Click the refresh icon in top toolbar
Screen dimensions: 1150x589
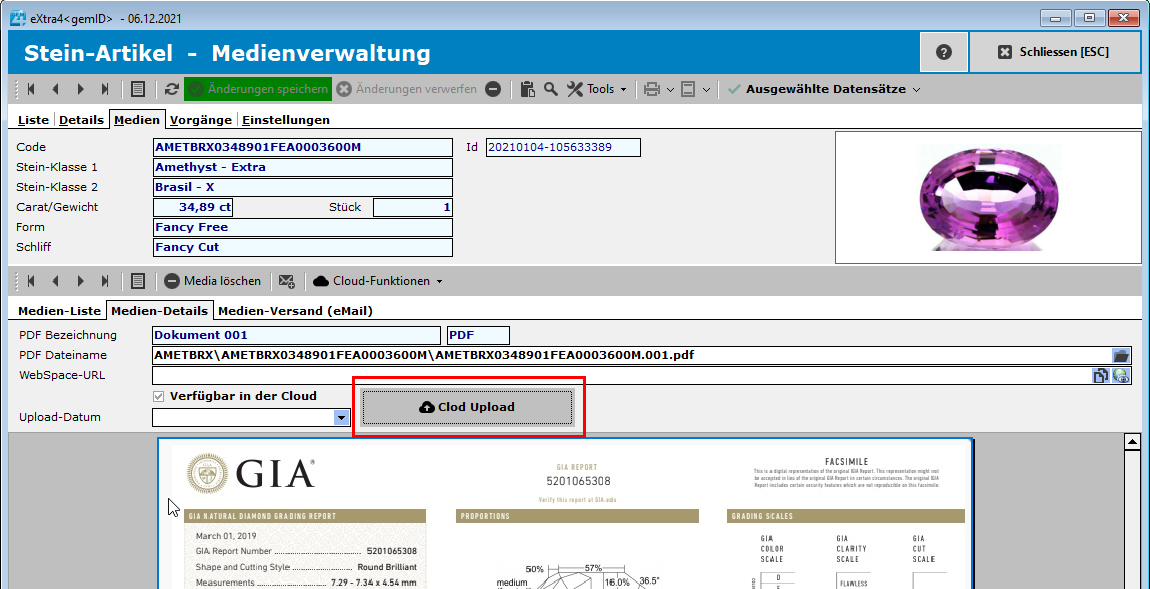(x=172, y=89)
